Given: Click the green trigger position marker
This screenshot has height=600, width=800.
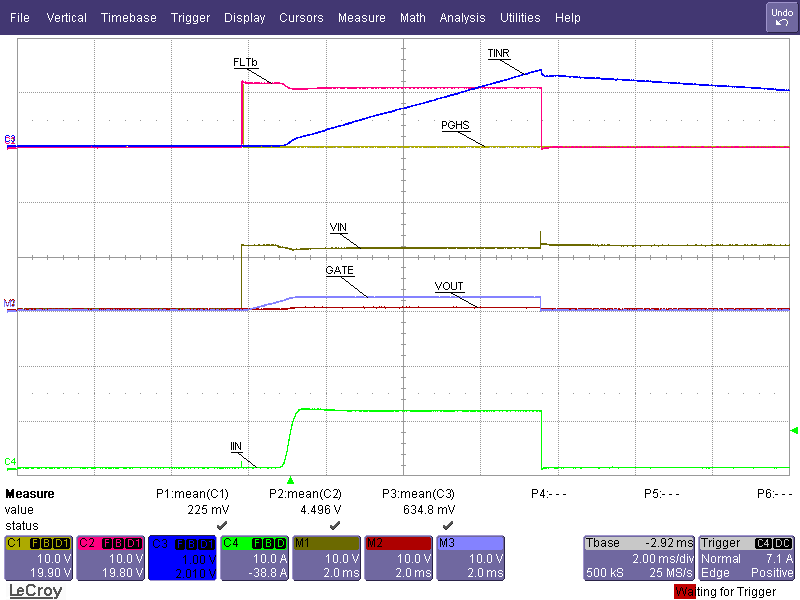Looking at the screenshot, I should click(x=291, y=480).
